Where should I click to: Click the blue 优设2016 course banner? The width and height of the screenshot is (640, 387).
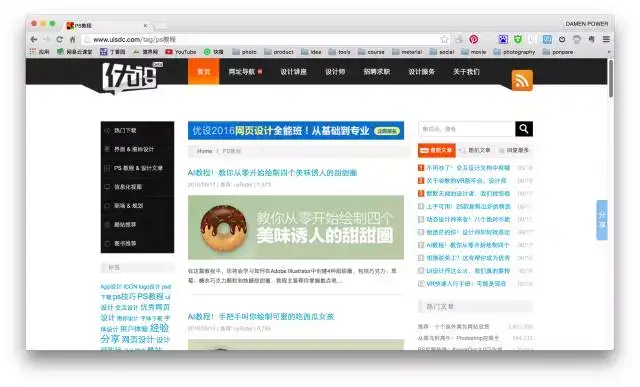296,131
